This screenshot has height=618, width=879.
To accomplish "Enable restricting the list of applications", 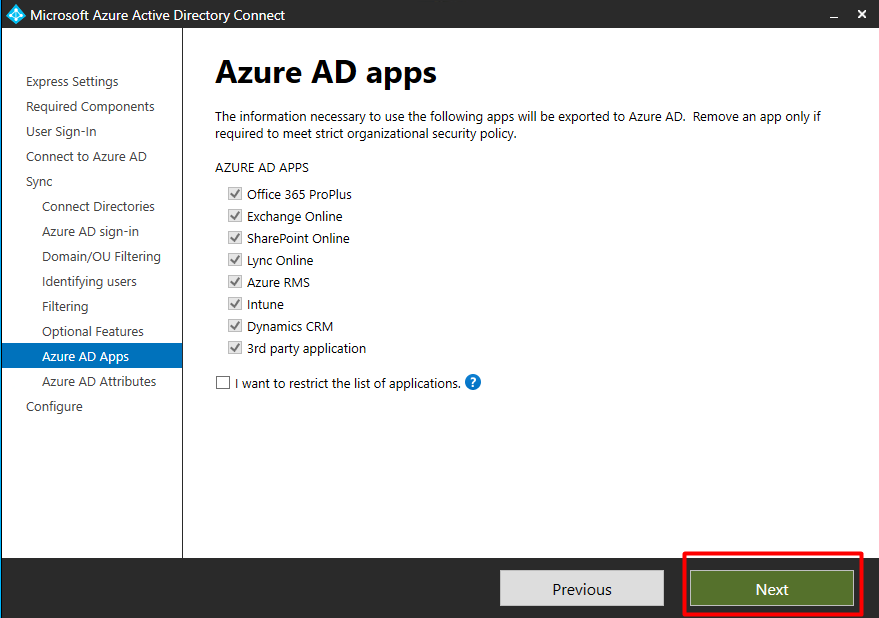I will click(223, 383).
